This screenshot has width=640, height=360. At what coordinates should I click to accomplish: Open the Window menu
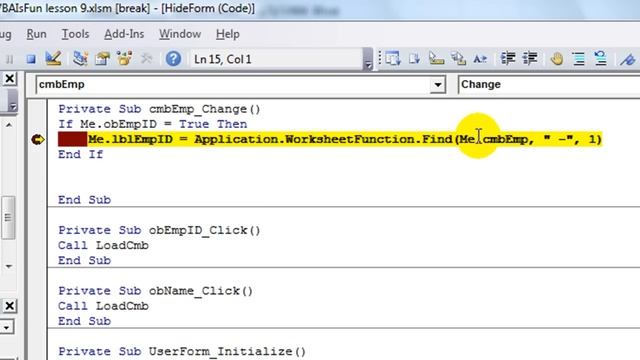[180, 34]
